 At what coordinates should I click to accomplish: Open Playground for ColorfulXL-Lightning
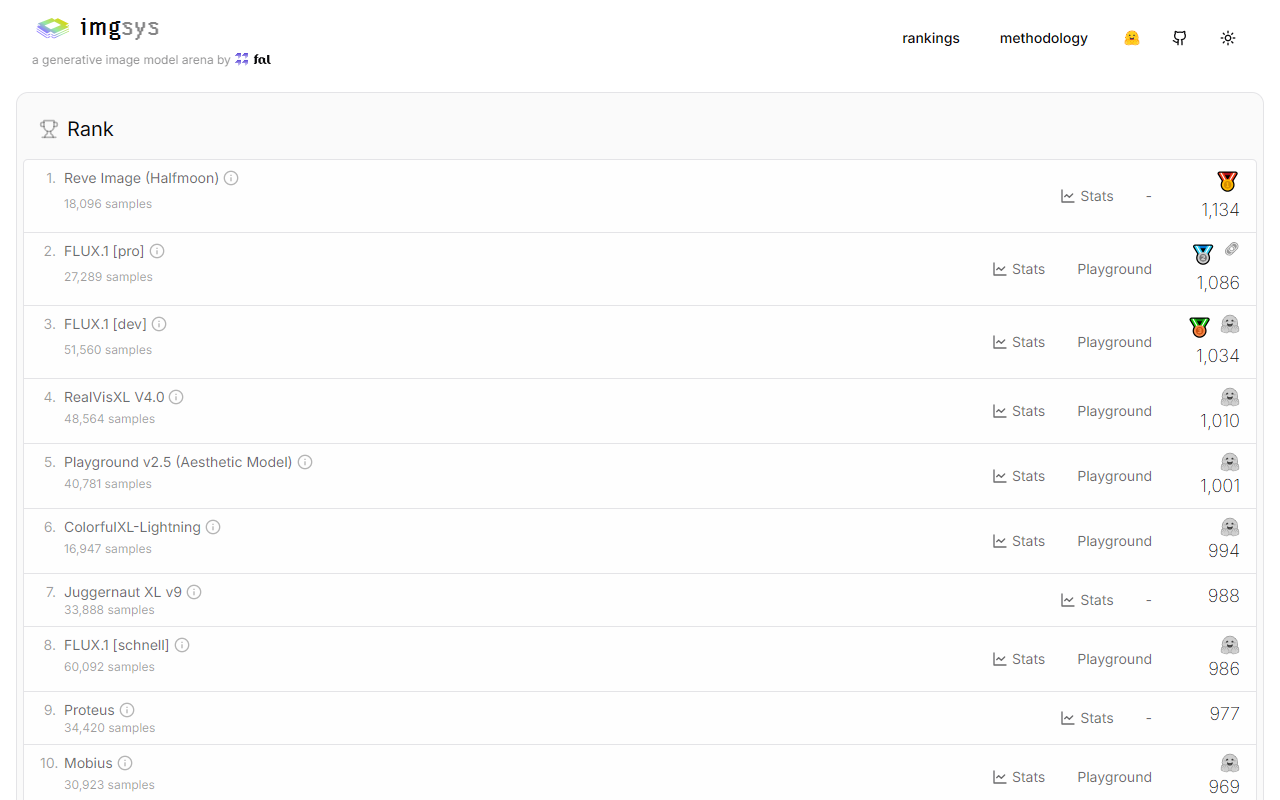pyautogui.click(x=1114, y=541)
